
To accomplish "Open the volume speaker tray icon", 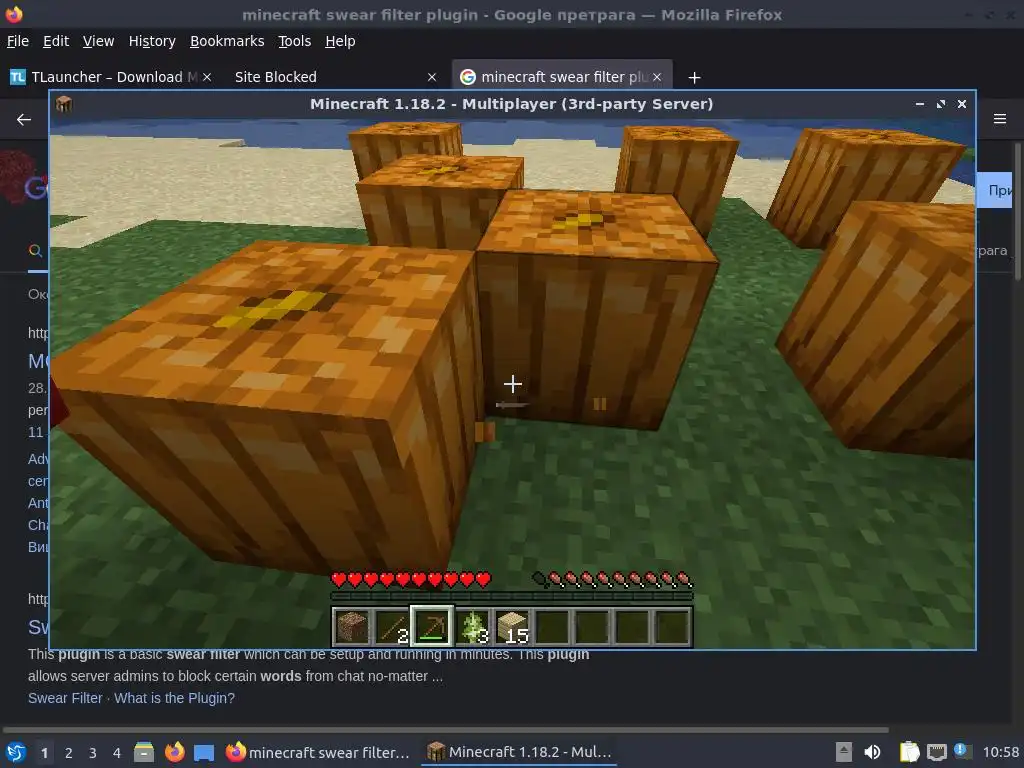I will (x=872, y=752).
